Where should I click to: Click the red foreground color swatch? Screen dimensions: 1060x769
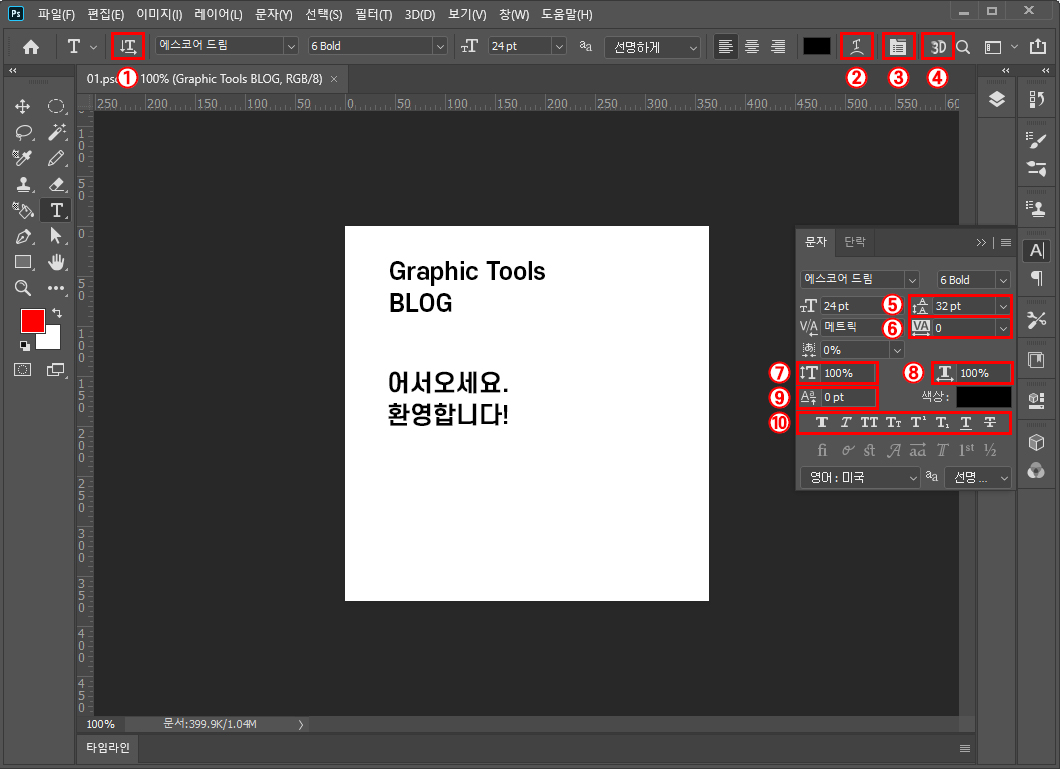[32, 322]
